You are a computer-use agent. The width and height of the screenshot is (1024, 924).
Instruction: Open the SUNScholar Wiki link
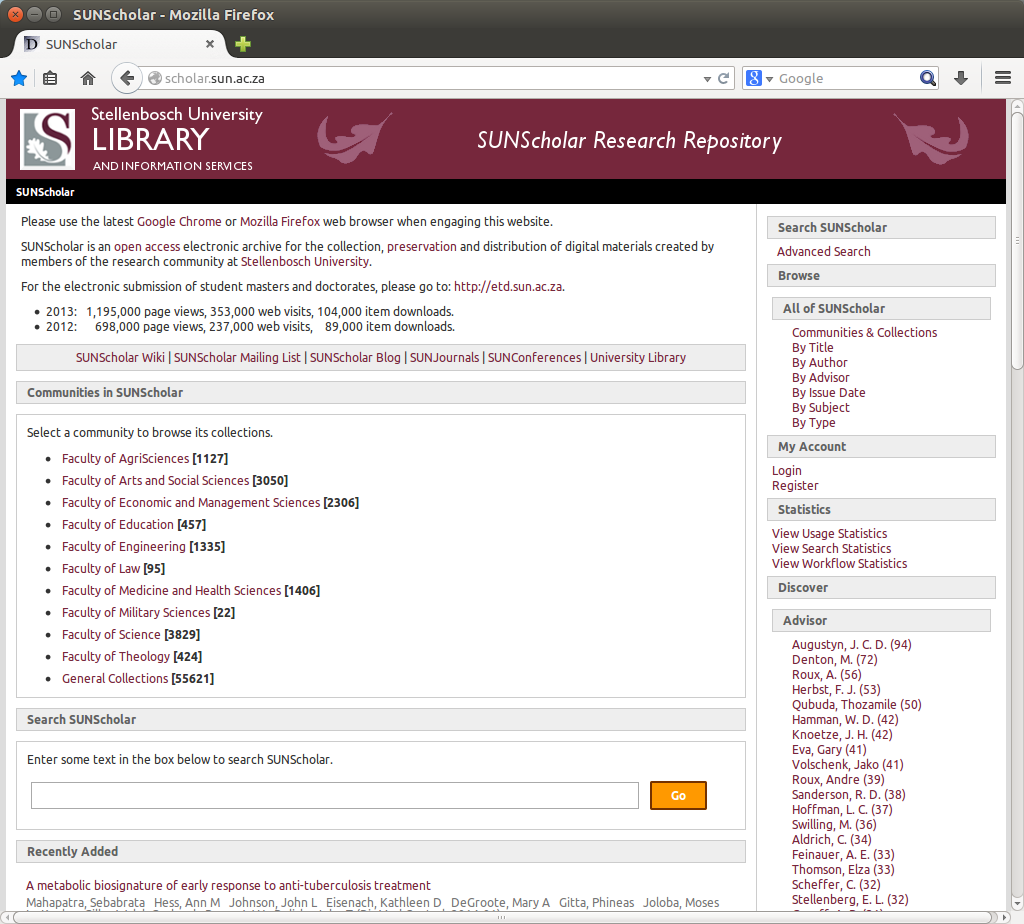[x=120, y=357]
